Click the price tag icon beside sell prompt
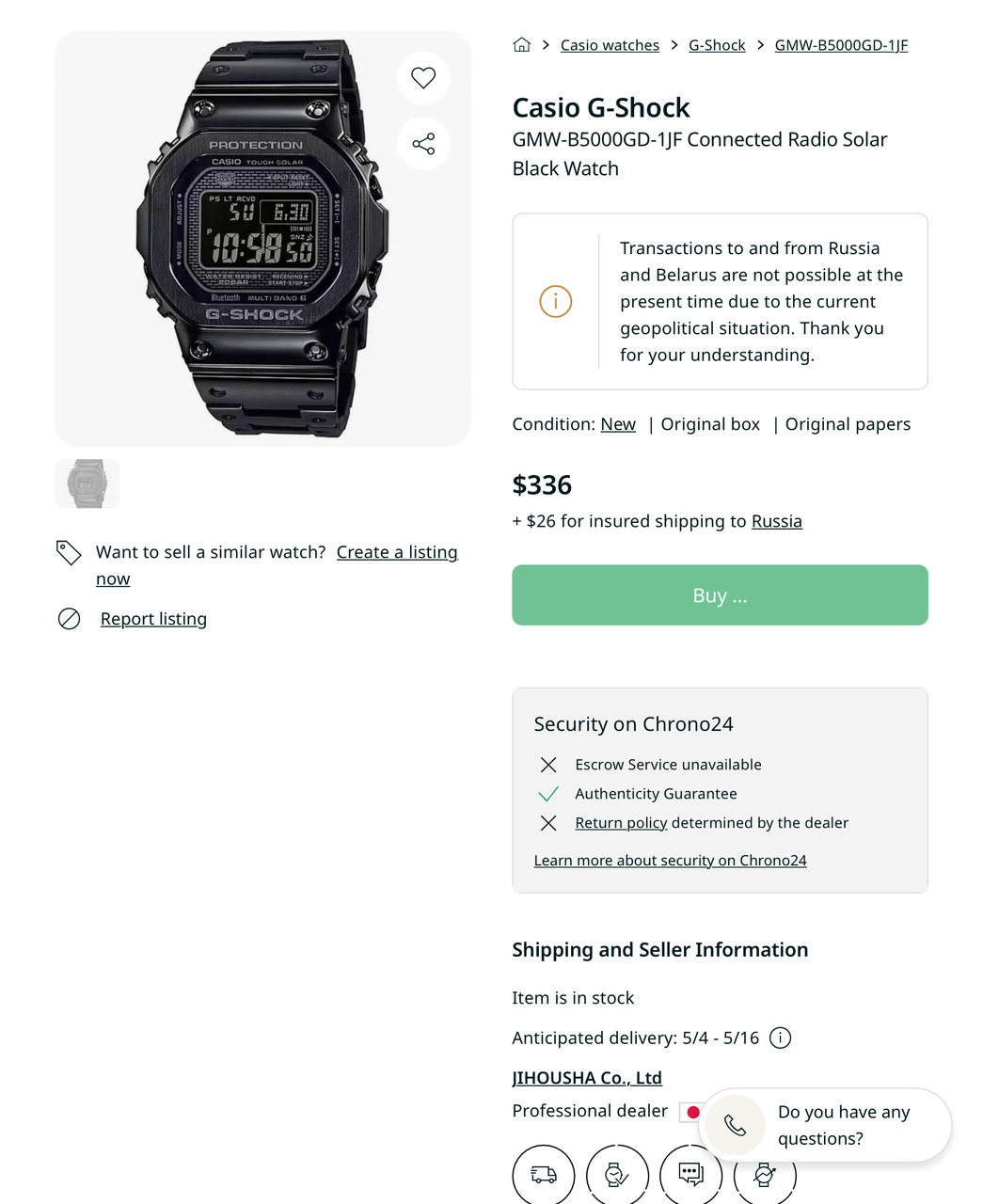The height and width of the screenshot is (1204, 983). point(69,552)
